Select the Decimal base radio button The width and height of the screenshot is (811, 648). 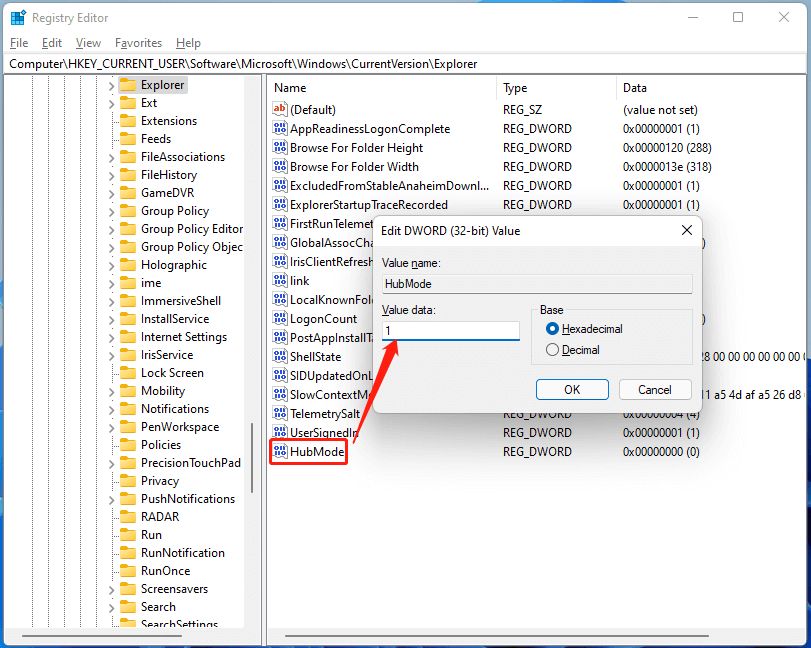(x=552, y=350)
